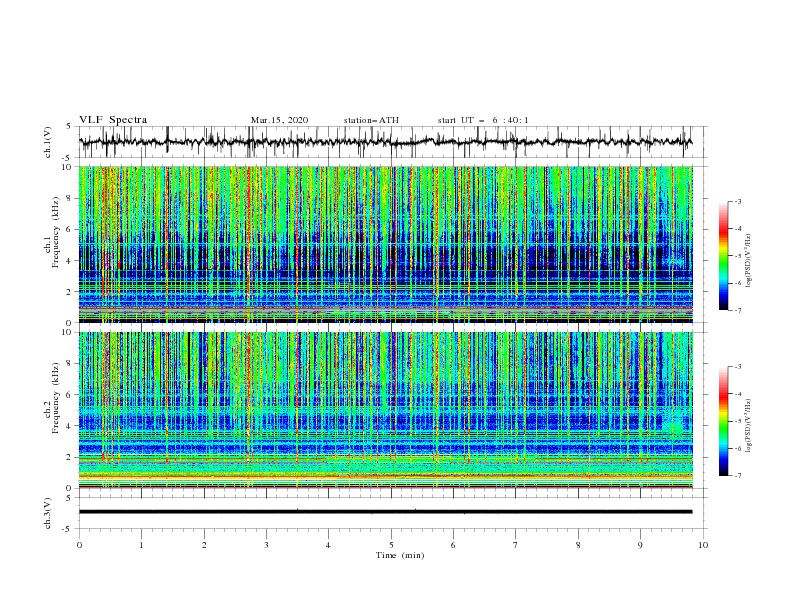Image resolution: width=792 pixels, height=612 pixels.
Task: Click the "-5" volt tick of the ch.1 waveform axis
Action: (68, 158)
